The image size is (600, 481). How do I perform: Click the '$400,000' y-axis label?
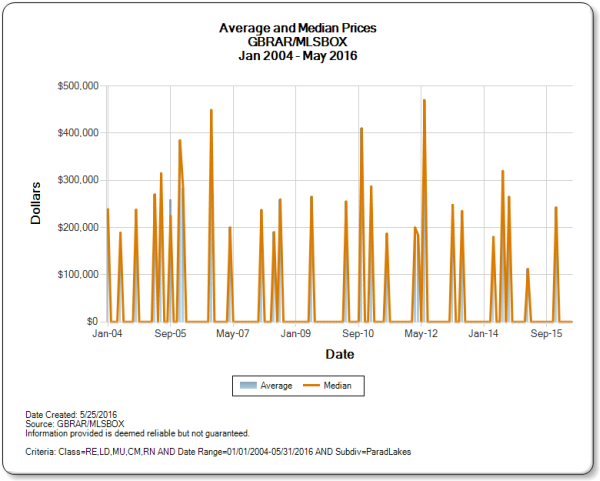[x=78, y=133]
